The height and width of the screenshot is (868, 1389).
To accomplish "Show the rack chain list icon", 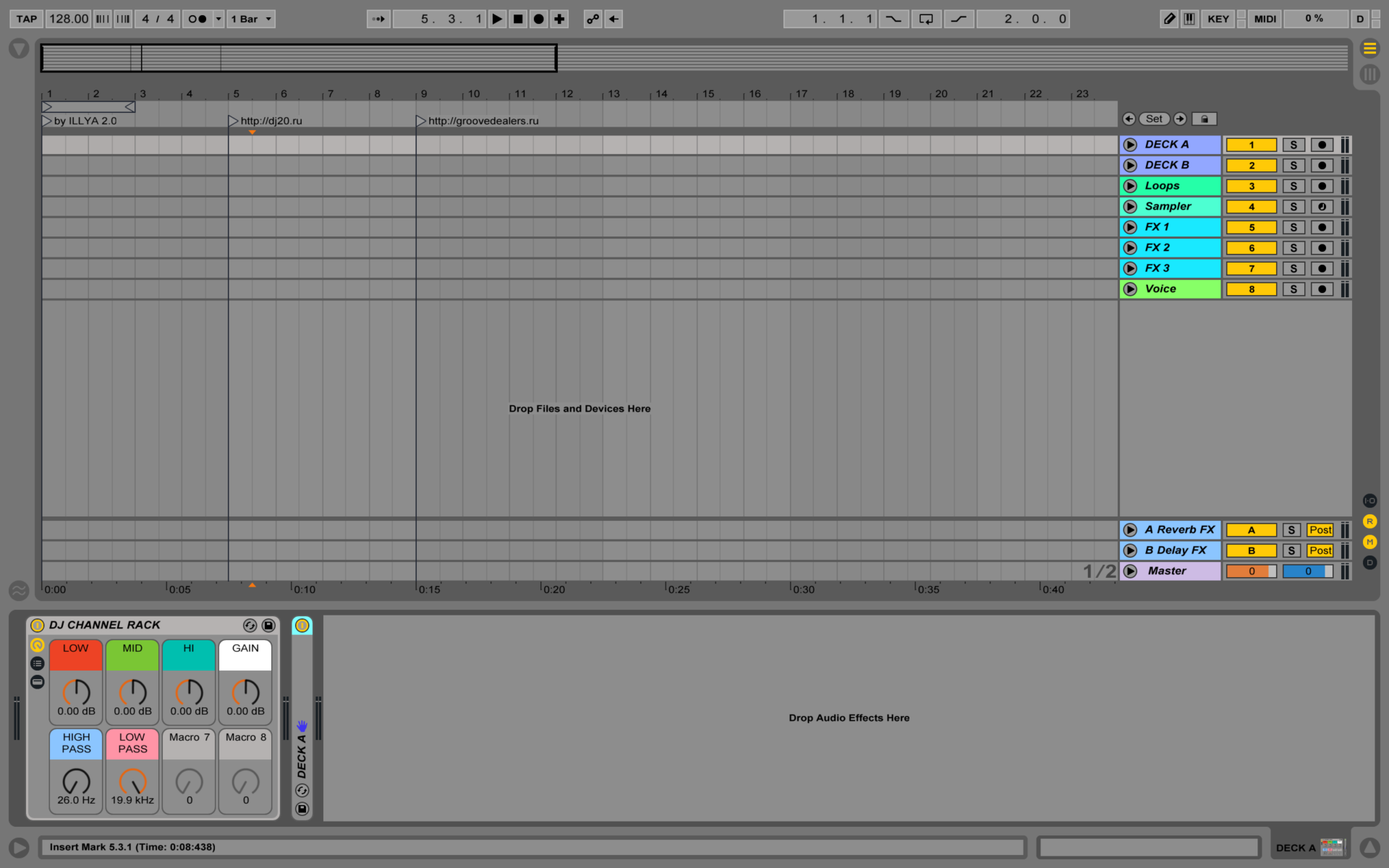I will click(38, 663).
